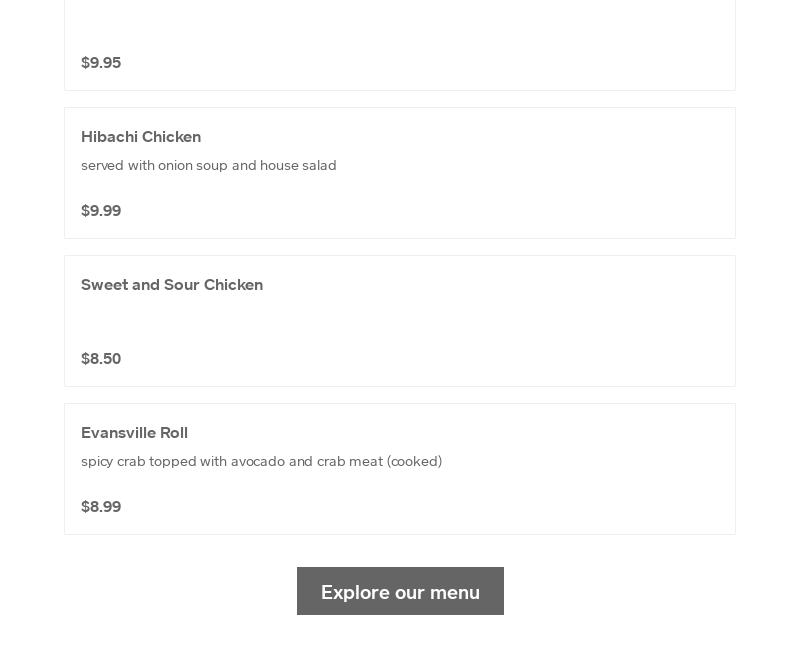Viewport: 800px width, 667px height.
Task: Open the Hibachi Chicken item title
Action: click(x=141, y=137)
